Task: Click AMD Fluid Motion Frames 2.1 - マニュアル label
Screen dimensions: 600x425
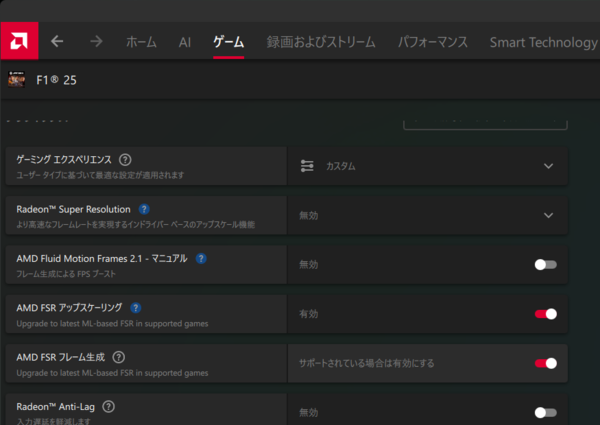Action: pyautogui.click(x=102, y=259)
